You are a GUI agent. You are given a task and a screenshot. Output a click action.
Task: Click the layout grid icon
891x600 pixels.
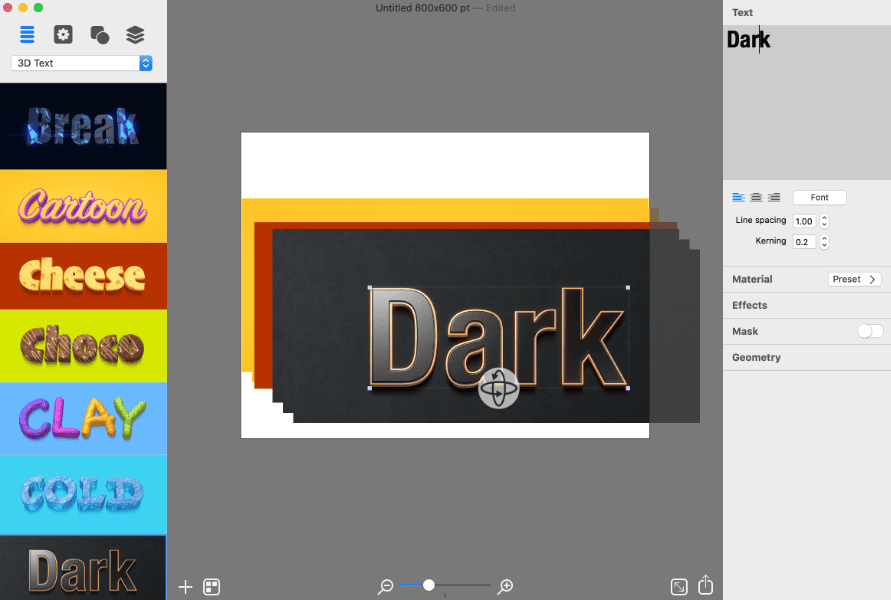pos(211,586)
